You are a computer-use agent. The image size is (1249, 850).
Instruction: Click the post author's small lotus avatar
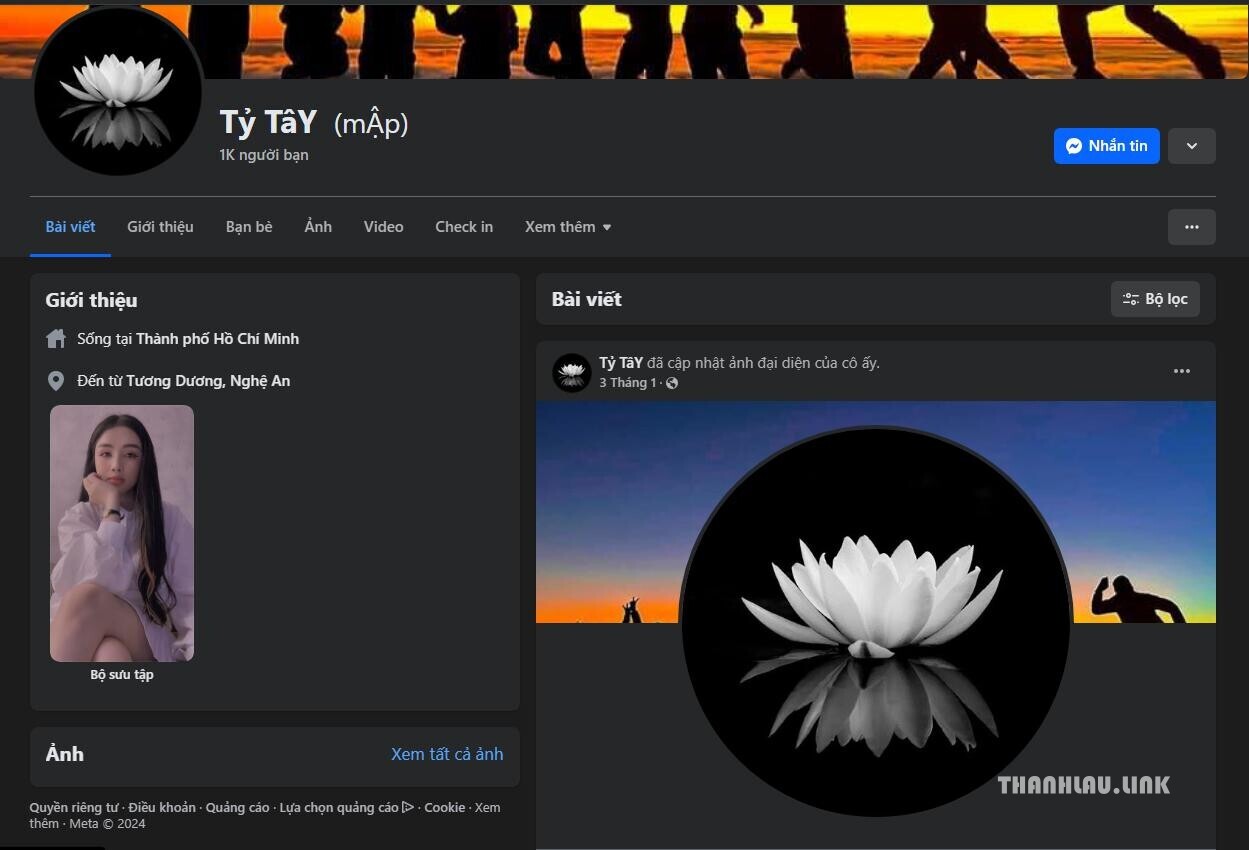[572, 372]
